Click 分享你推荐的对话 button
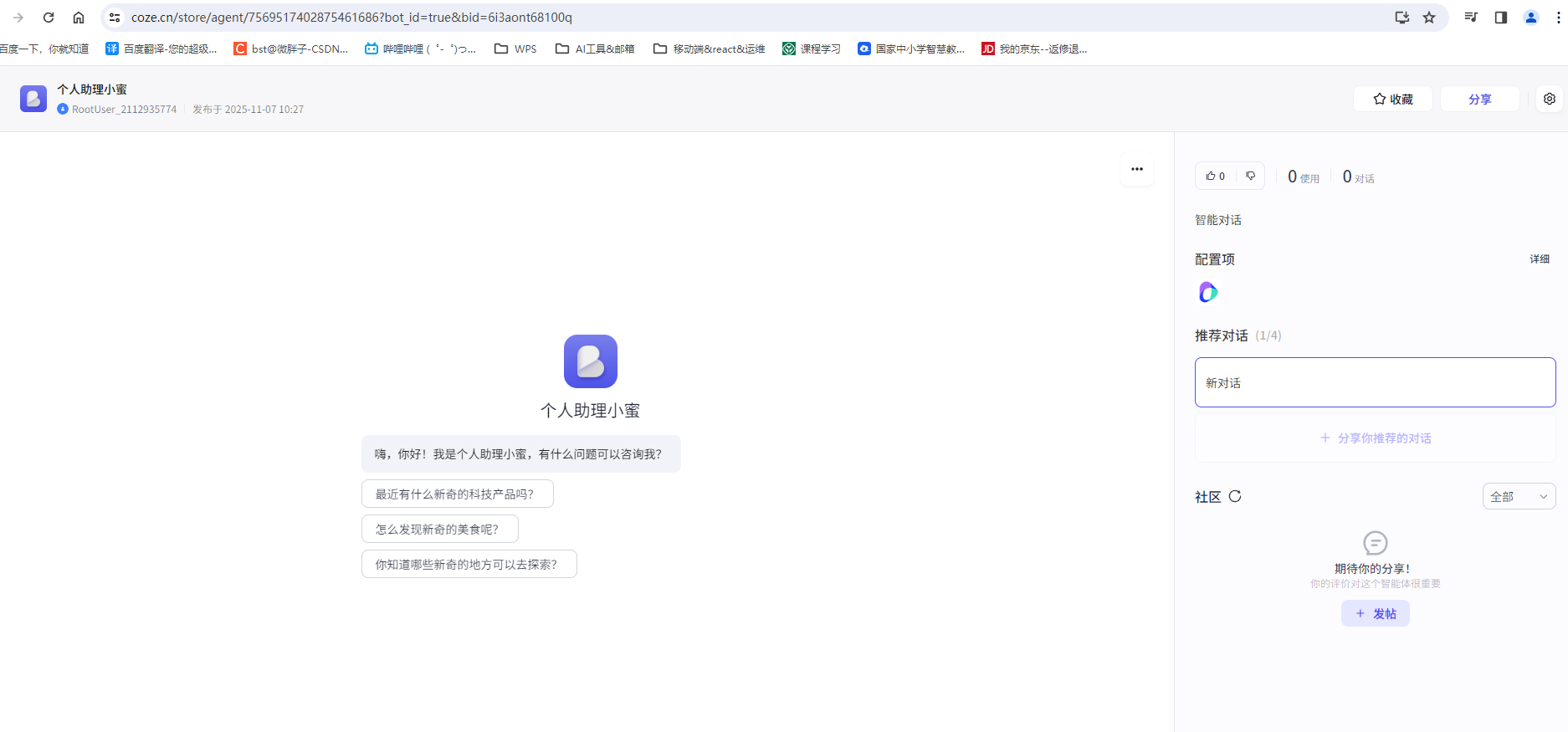1568x732 pixels. (x=1375, y=438)
